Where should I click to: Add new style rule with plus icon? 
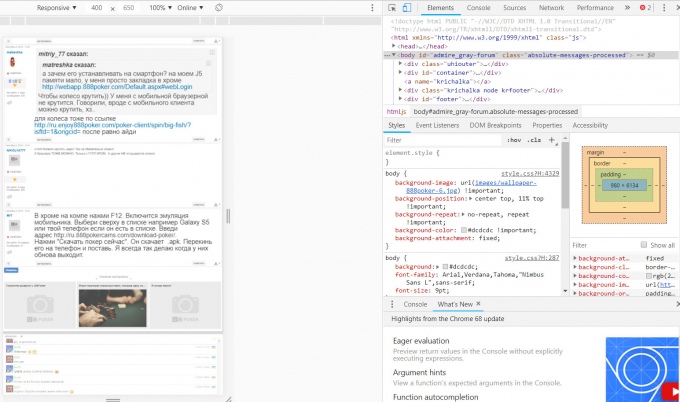coord(552,140)
